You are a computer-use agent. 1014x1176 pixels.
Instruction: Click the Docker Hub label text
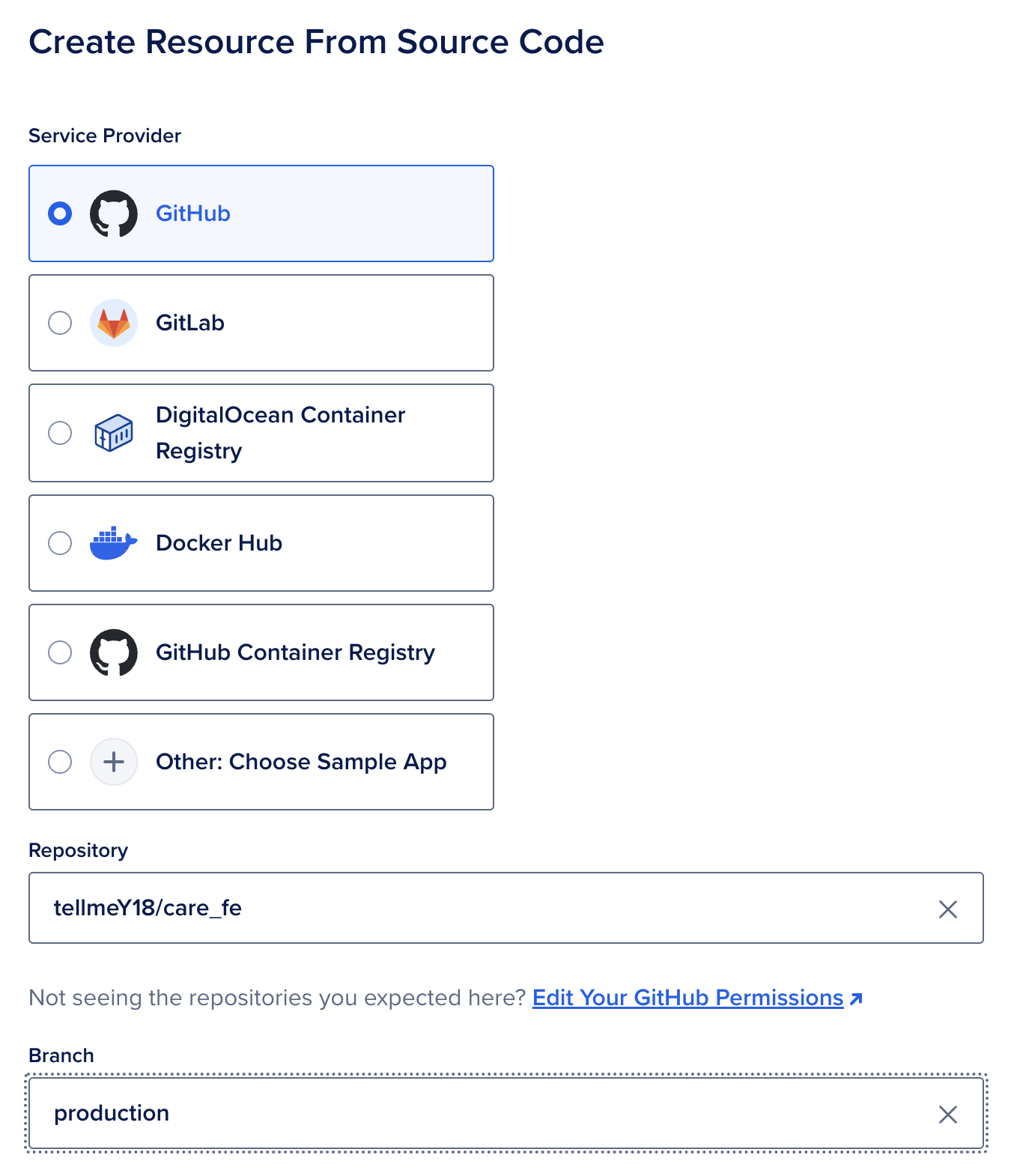click(219, 543)
